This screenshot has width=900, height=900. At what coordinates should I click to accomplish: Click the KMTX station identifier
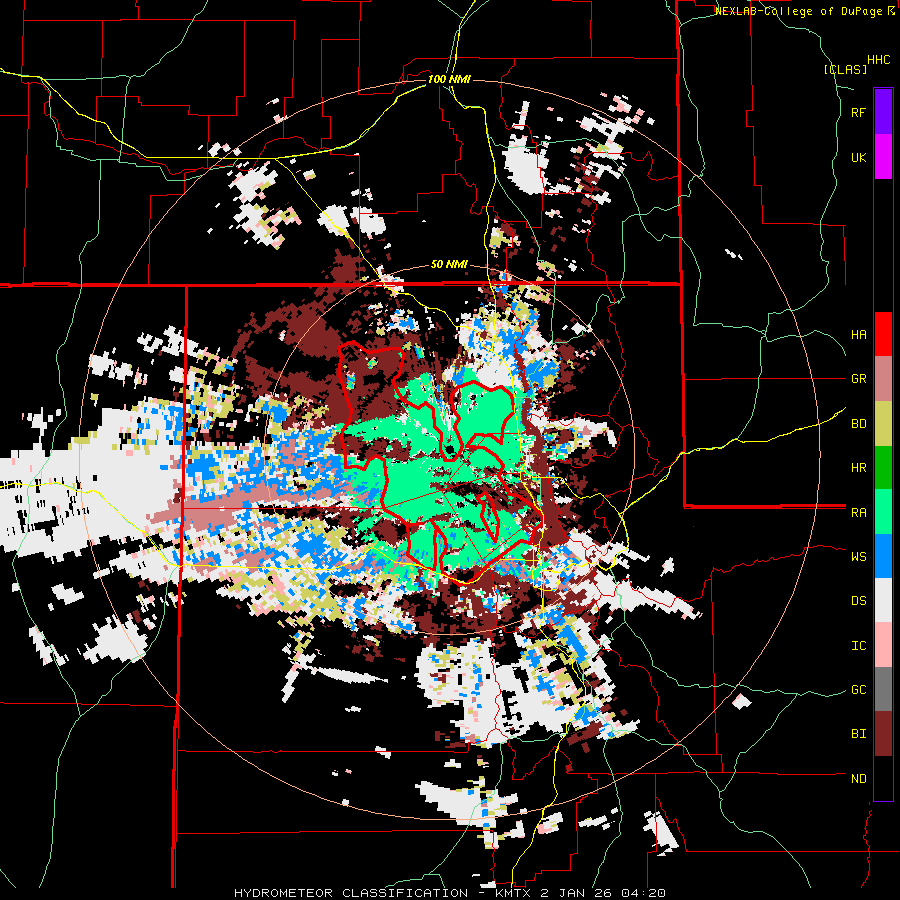coord(514,893)
